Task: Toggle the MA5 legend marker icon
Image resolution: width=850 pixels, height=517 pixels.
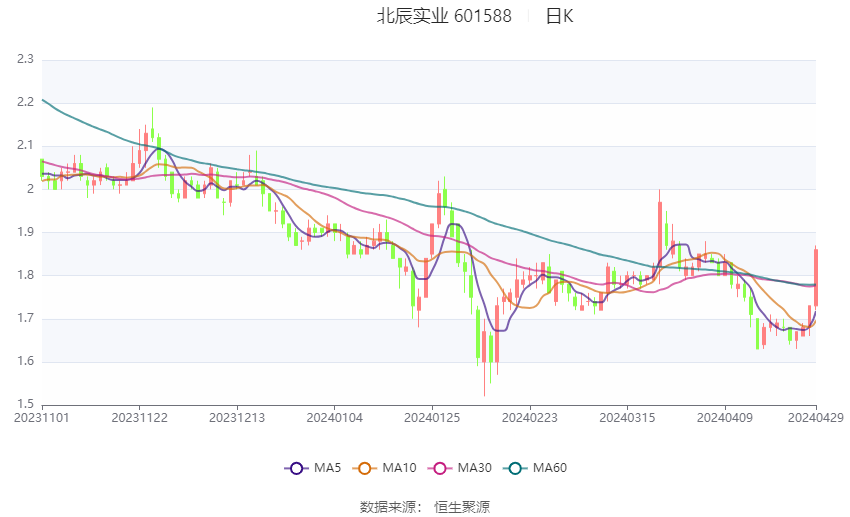Action: tap(295, 468)
